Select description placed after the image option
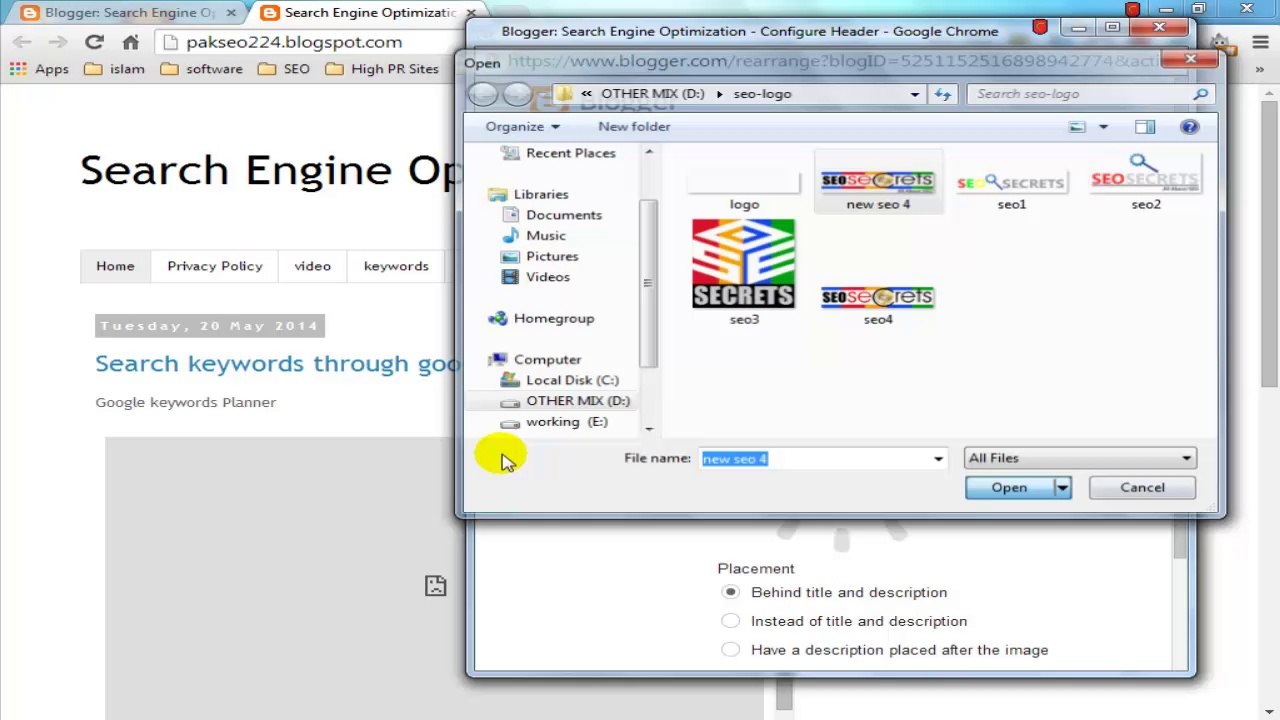Image resolution: width=1280 pixels, height=720 pixels. 731,650
